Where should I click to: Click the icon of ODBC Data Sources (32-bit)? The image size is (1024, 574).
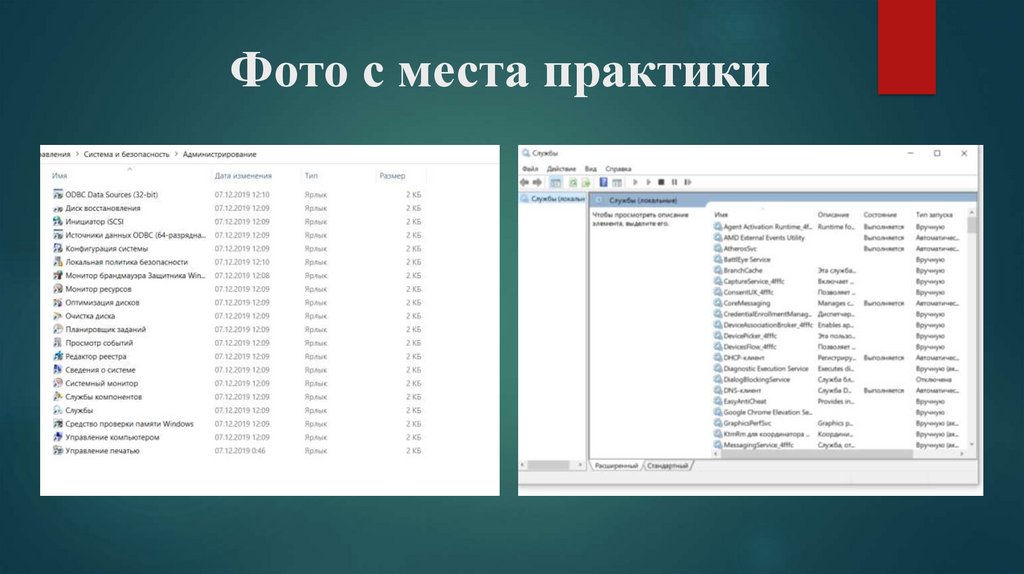pos(58,194)
